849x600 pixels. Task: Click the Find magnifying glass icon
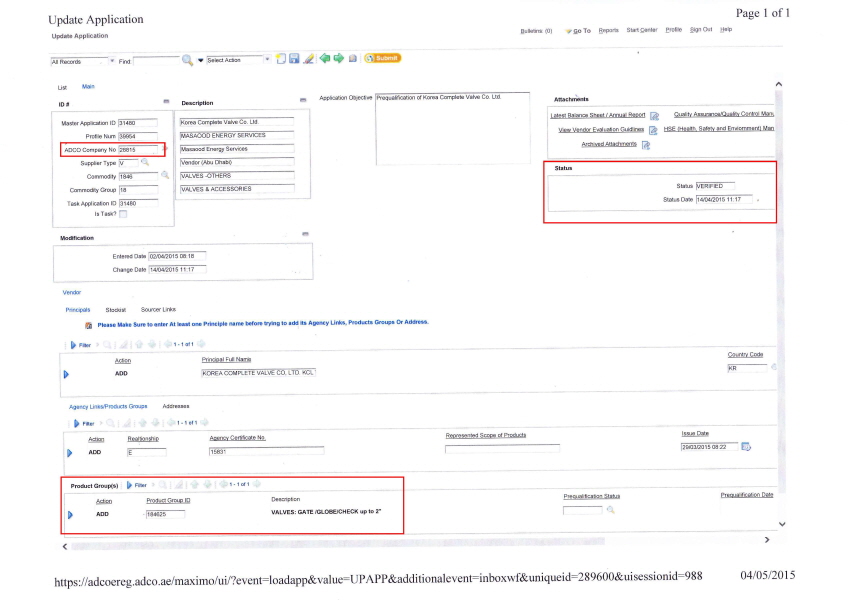coord(187,60)
